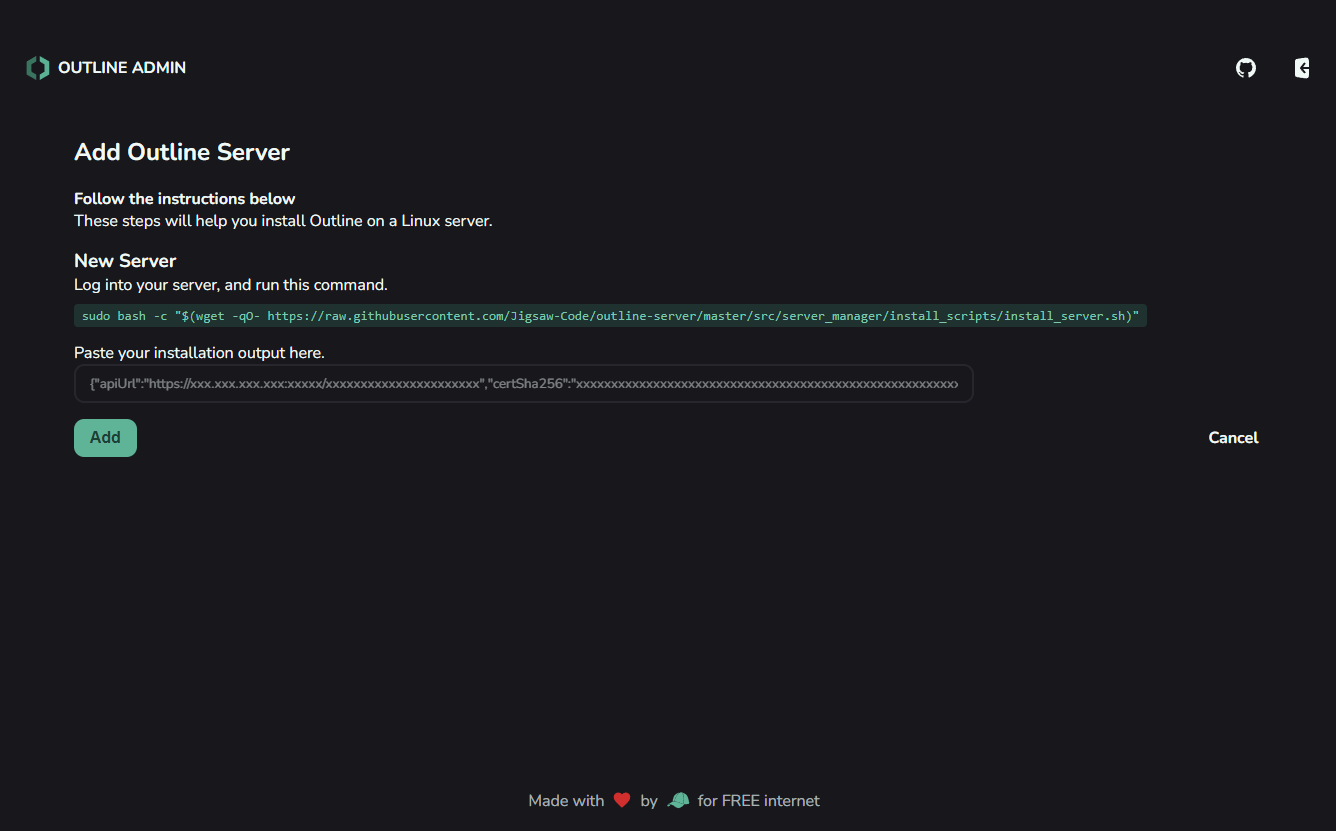
Task: Click the logout icon in the header
Action: 1302,68
